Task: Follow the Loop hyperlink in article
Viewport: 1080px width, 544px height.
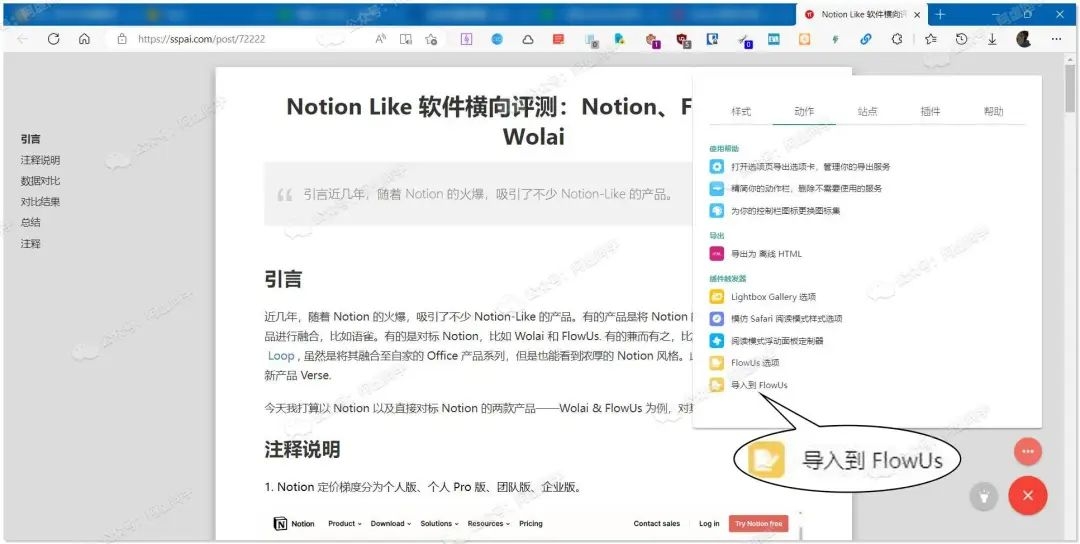Action: [x=281, y=356]
